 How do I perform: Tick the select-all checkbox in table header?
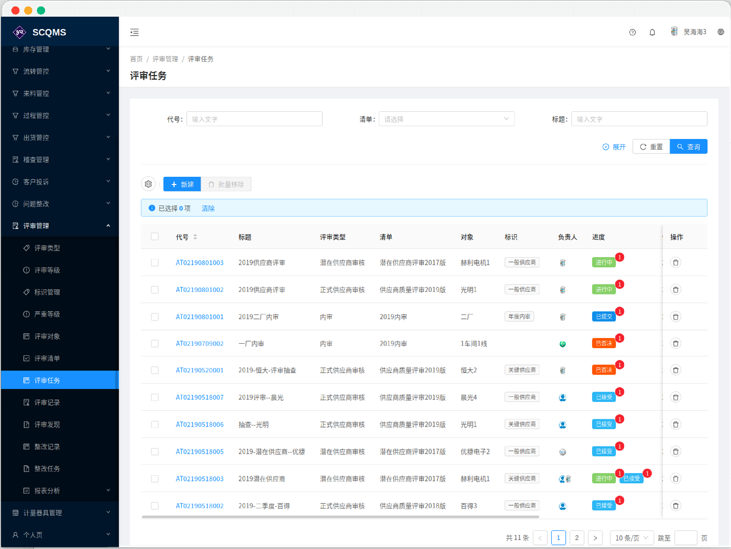[x=155, y=237]
